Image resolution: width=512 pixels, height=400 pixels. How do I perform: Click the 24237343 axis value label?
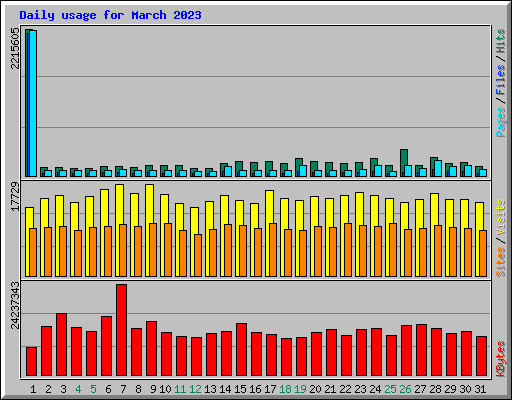(15, 305)
